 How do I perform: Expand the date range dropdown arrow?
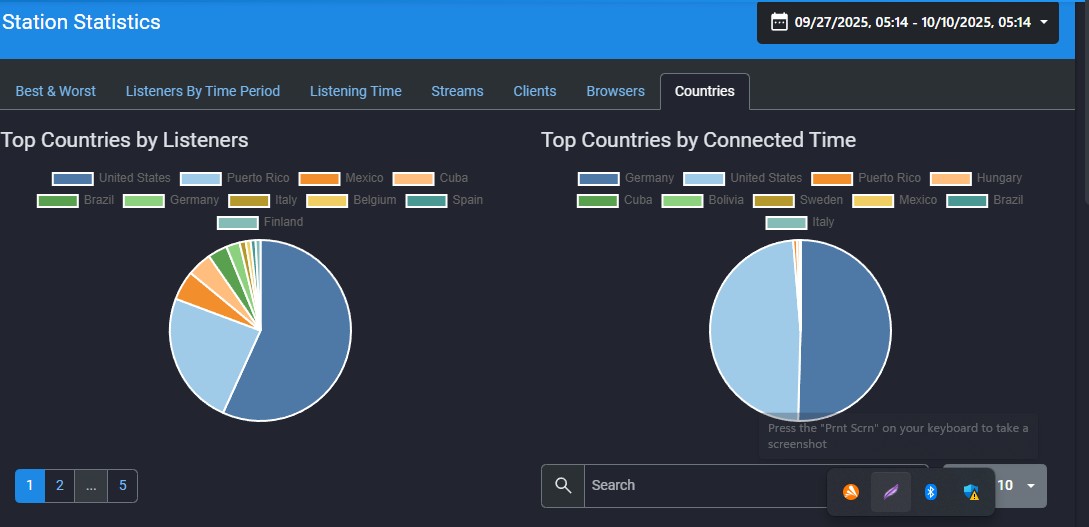[1044, 22]
